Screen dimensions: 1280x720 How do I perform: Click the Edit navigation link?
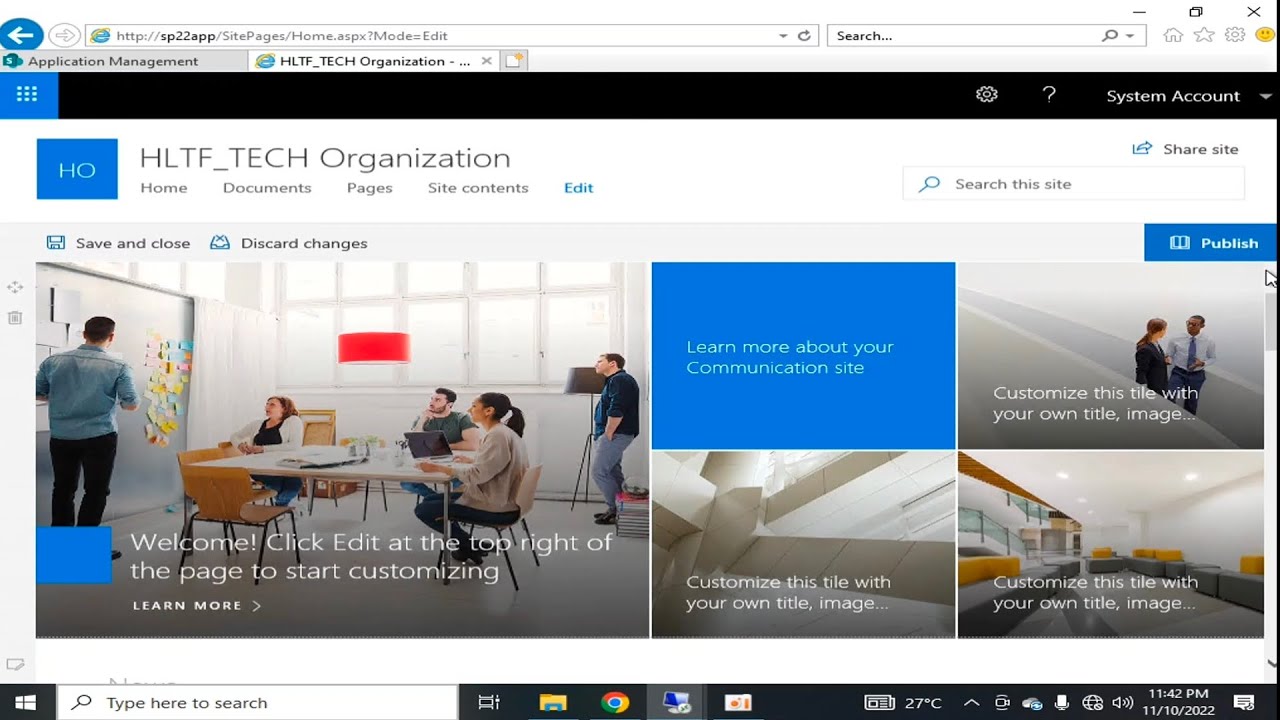click(x=578, y=188)
